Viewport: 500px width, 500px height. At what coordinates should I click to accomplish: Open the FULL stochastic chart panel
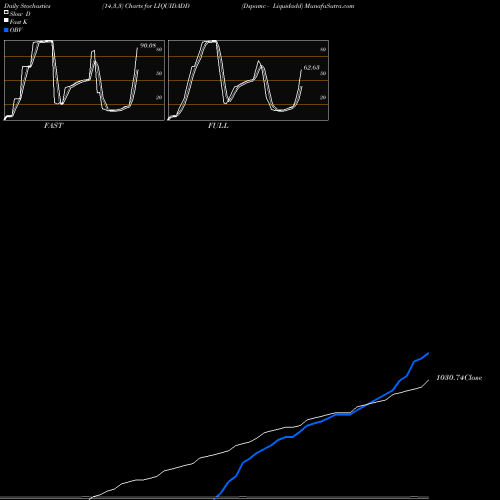[248, 80]
